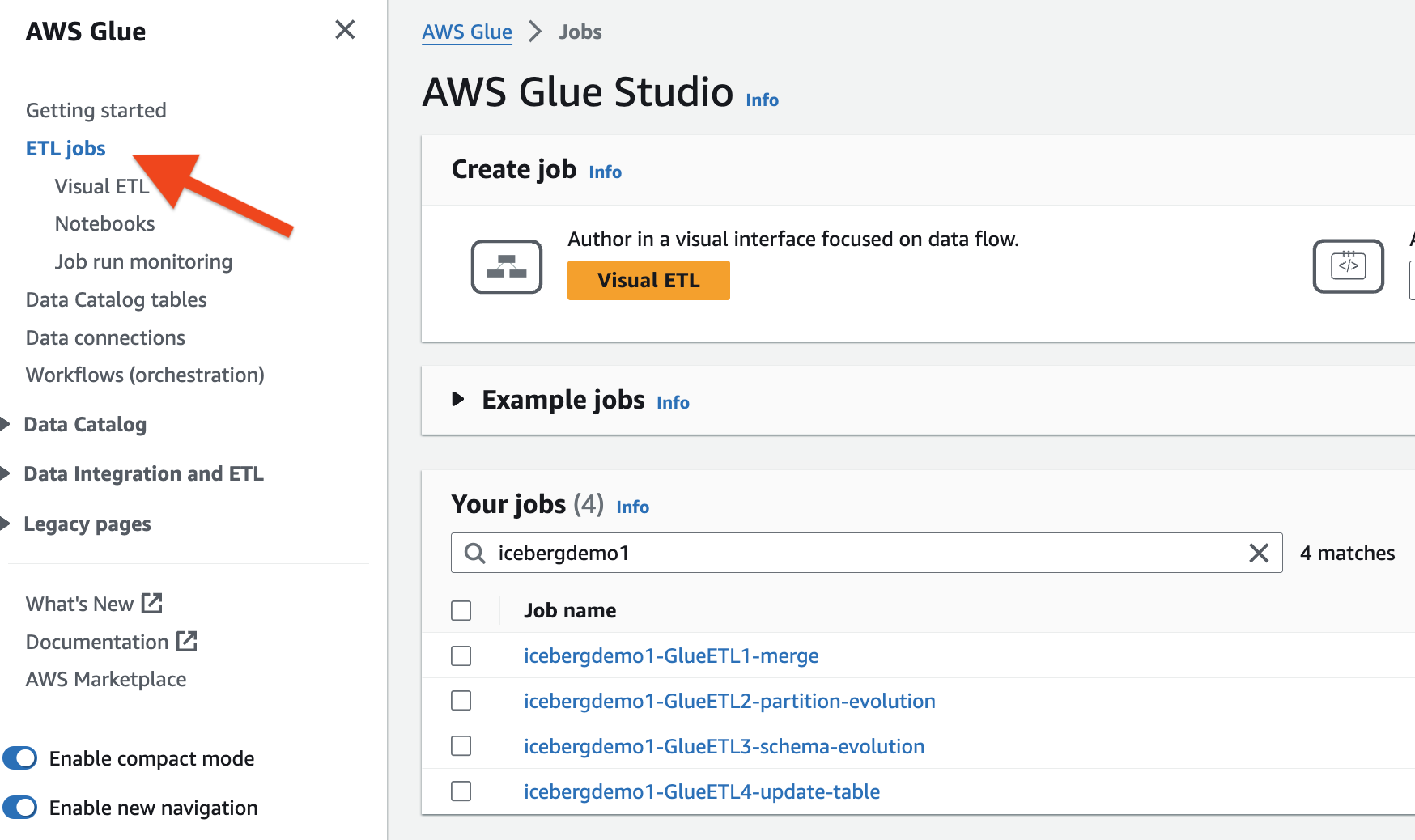Go to Data Catalog tables page
The width and height of the screenshot is (1415, 840).
pyautogui.click(x=116, y=299)
